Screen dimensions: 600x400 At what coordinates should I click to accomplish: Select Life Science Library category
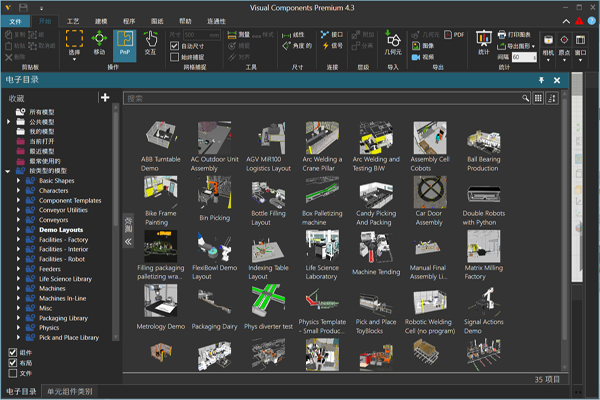pos(65,279)
